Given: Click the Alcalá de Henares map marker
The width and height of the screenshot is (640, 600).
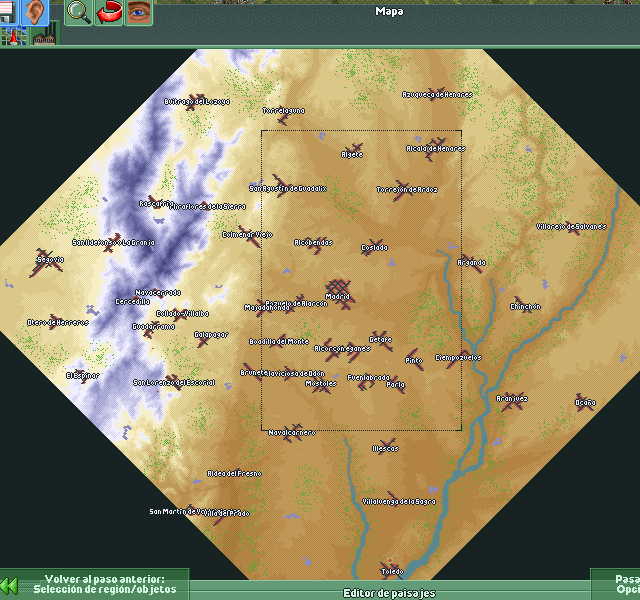Looking at the screenshot, I should [x=435, y=148].
